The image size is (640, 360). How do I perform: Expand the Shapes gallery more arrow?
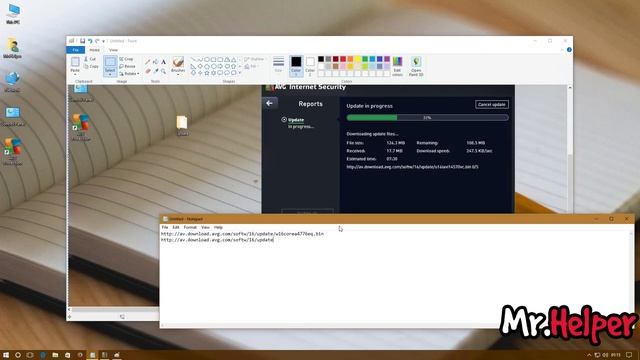point(240,73)
